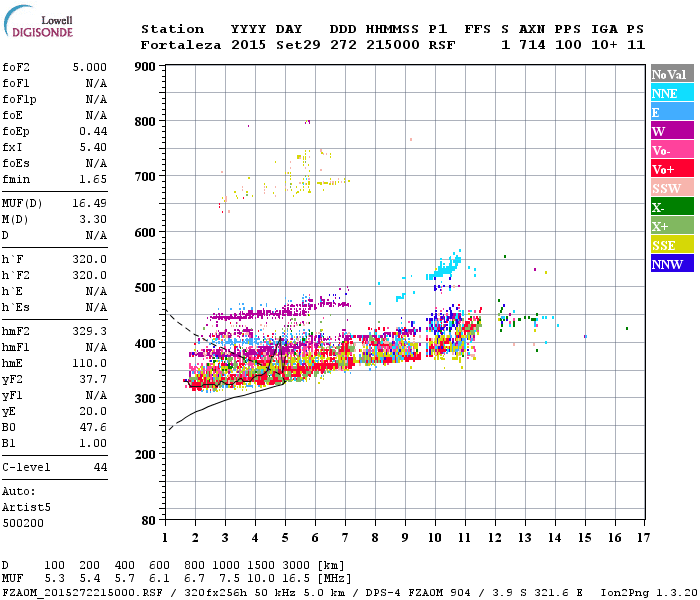Click the 500200 version number

23,523
